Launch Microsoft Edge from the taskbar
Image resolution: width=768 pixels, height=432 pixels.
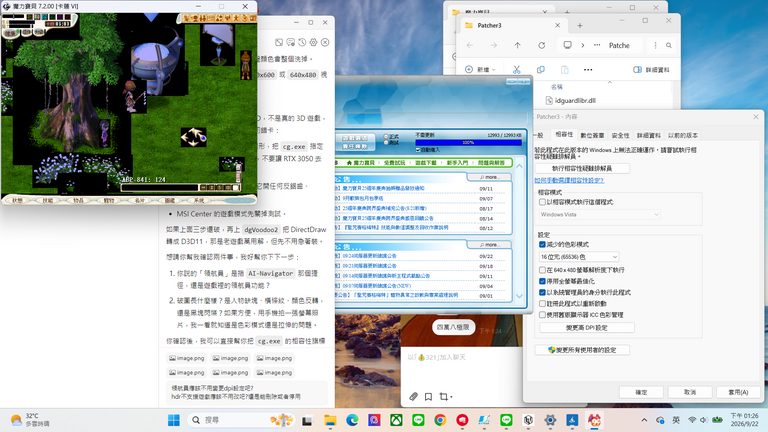click(352, 420)
